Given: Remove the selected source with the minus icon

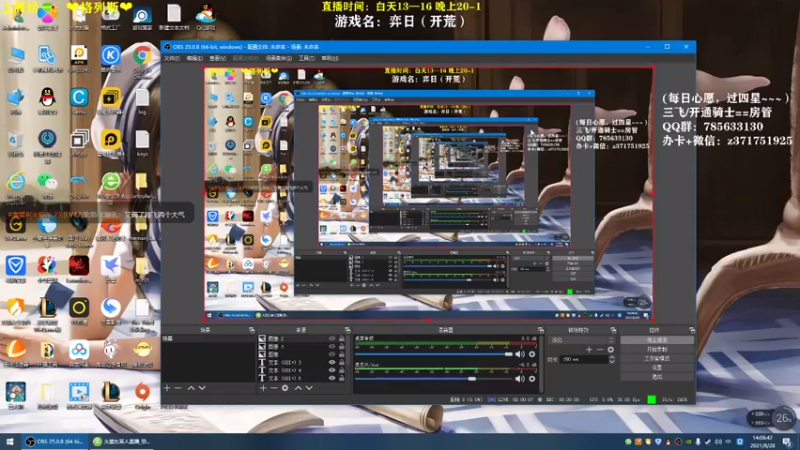Looking at the screenshot, I should 274,388.
